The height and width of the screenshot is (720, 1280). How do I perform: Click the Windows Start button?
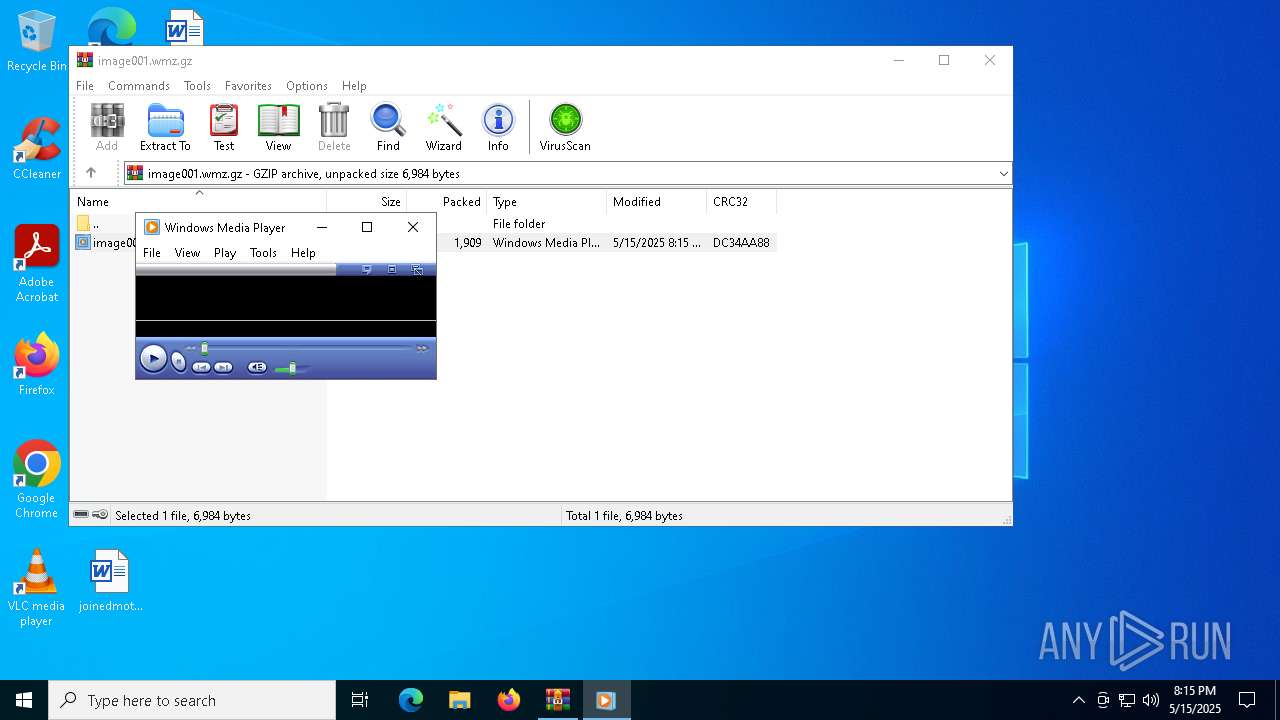tap(24, 700)
